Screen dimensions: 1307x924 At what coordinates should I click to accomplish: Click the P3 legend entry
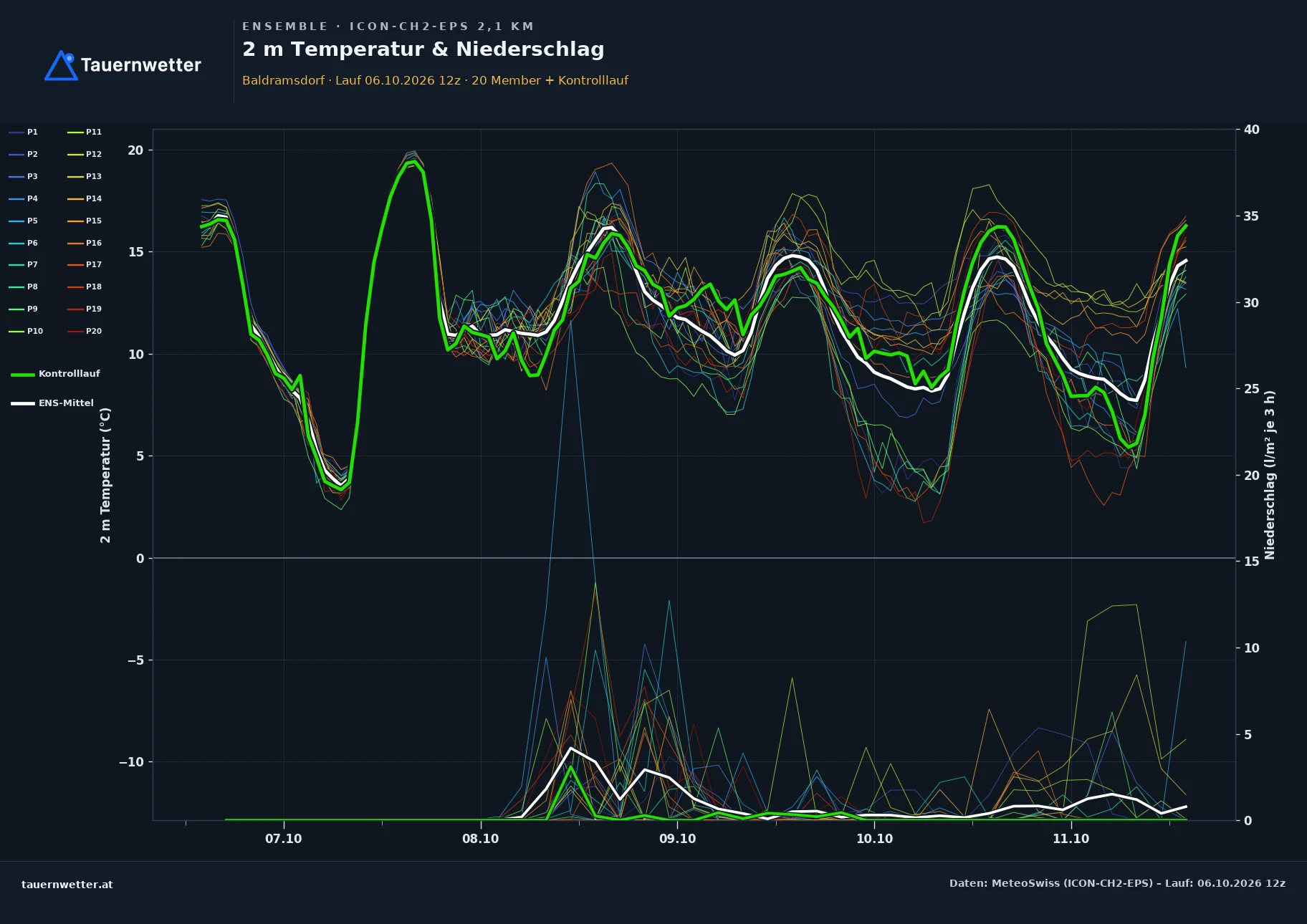(x=24, y=176)
